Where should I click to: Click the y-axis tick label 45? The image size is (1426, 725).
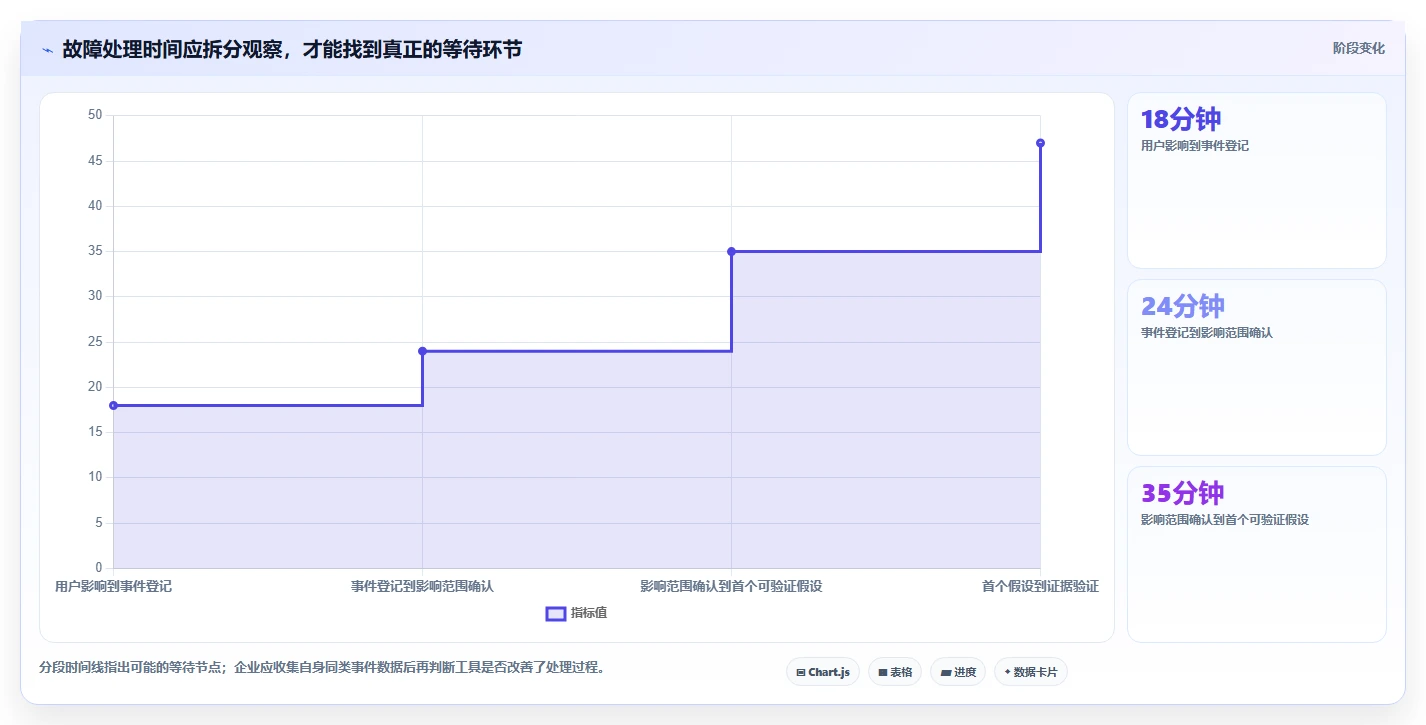[x=96, y=161]
